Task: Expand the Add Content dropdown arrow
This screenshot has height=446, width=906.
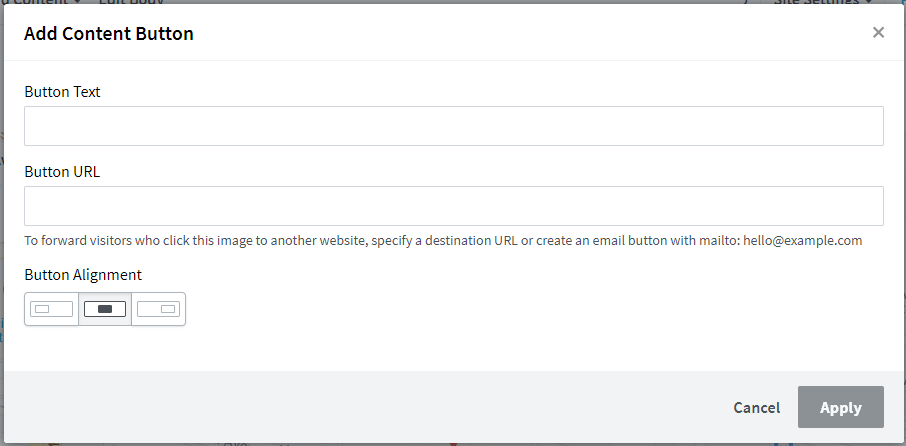Action: (77, 2)
